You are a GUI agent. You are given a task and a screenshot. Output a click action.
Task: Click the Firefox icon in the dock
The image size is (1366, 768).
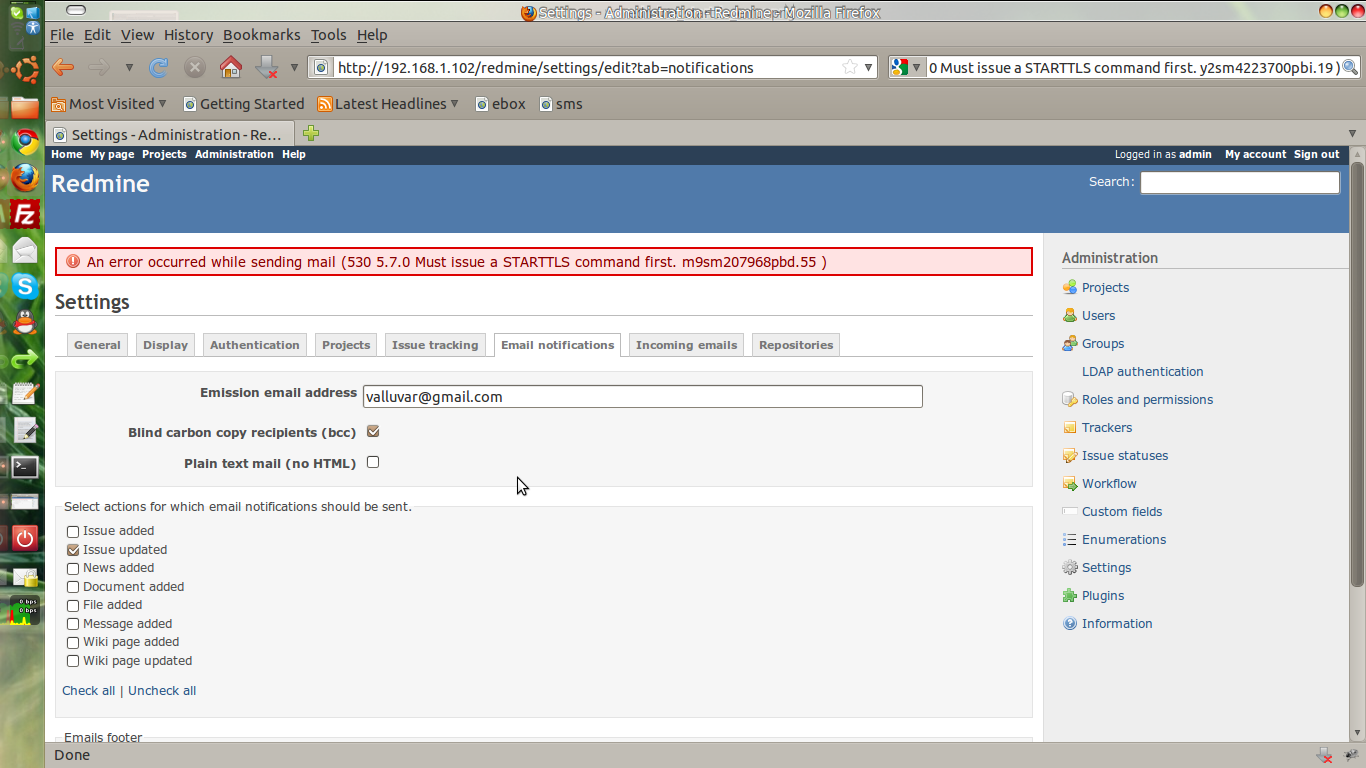[x=25, y=178]
